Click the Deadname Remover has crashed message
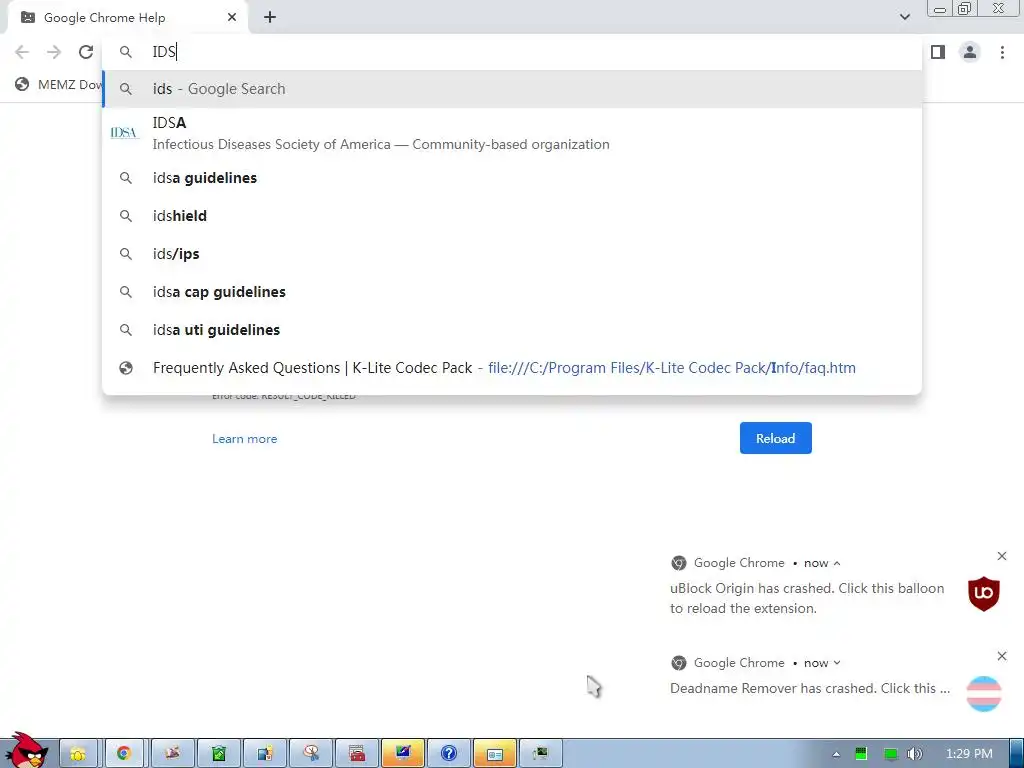 810,688
